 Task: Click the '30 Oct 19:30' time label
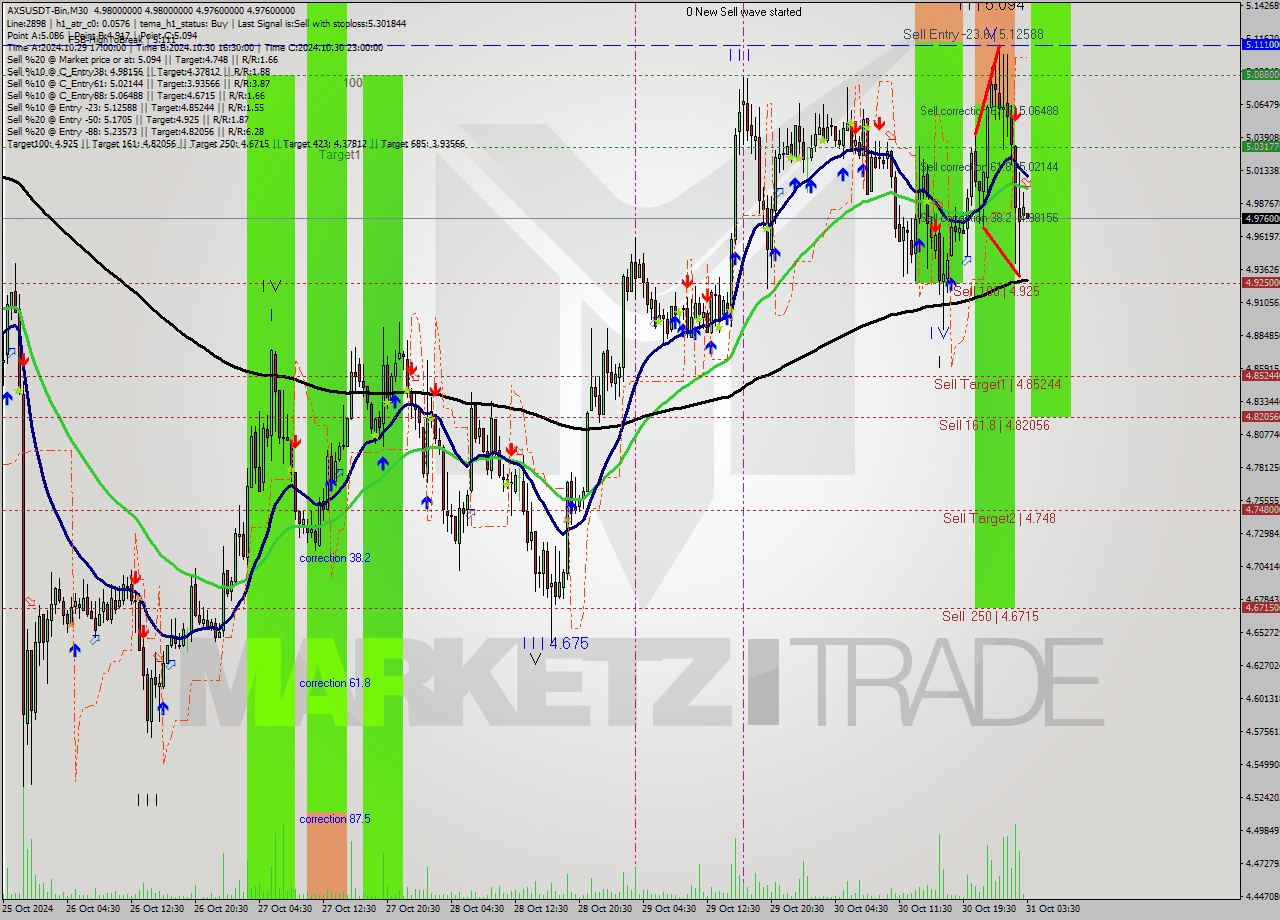coord(990,909)
